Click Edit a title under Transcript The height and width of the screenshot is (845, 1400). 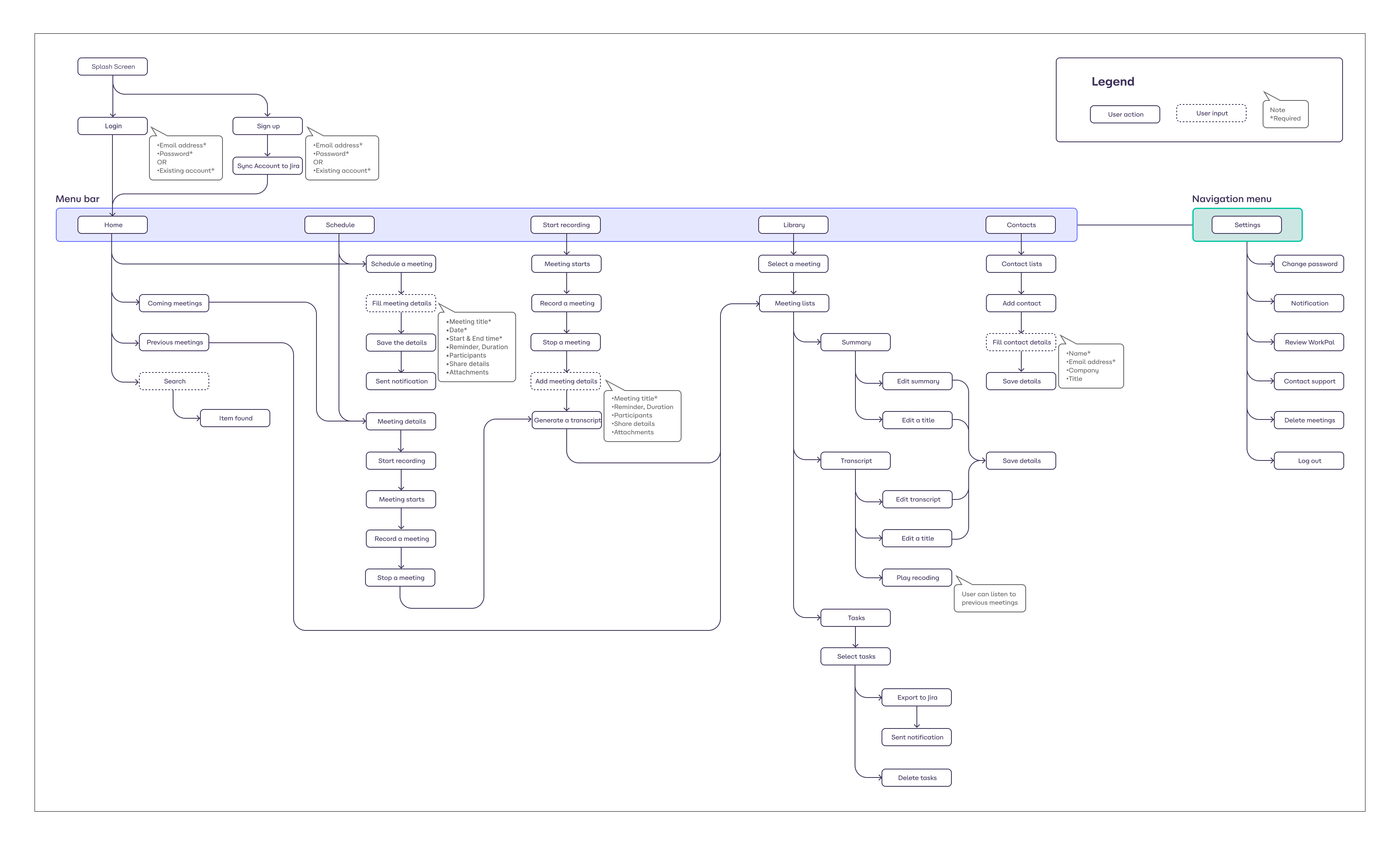coord(917,538)
